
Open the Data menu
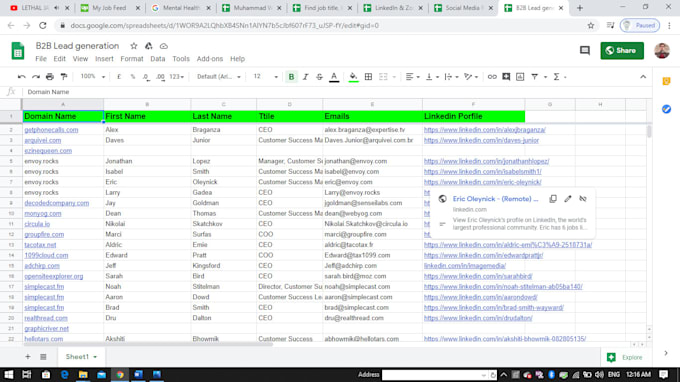(x=157, y=59)
